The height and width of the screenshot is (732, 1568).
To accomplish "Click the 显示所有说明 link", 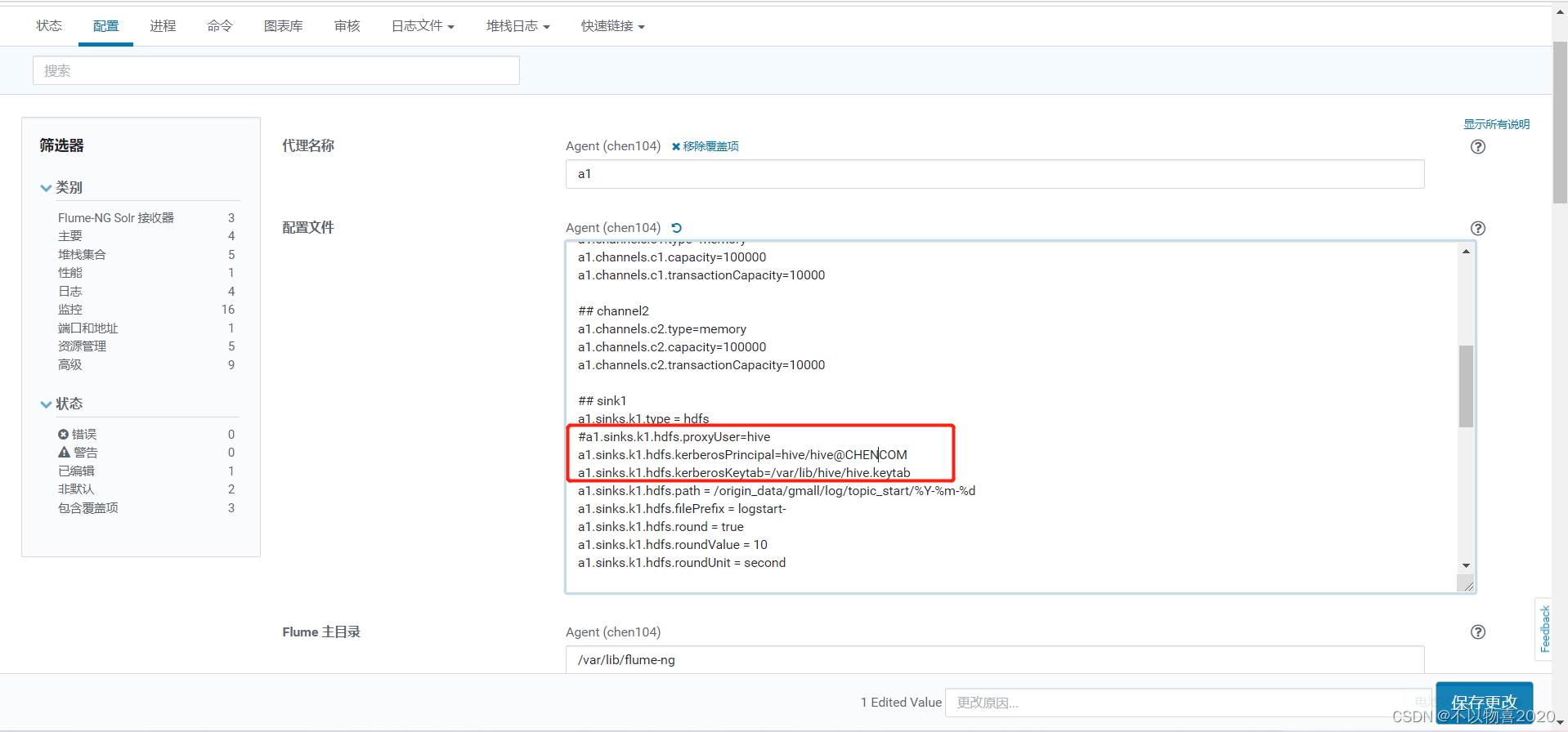I will coord(1496,124).
